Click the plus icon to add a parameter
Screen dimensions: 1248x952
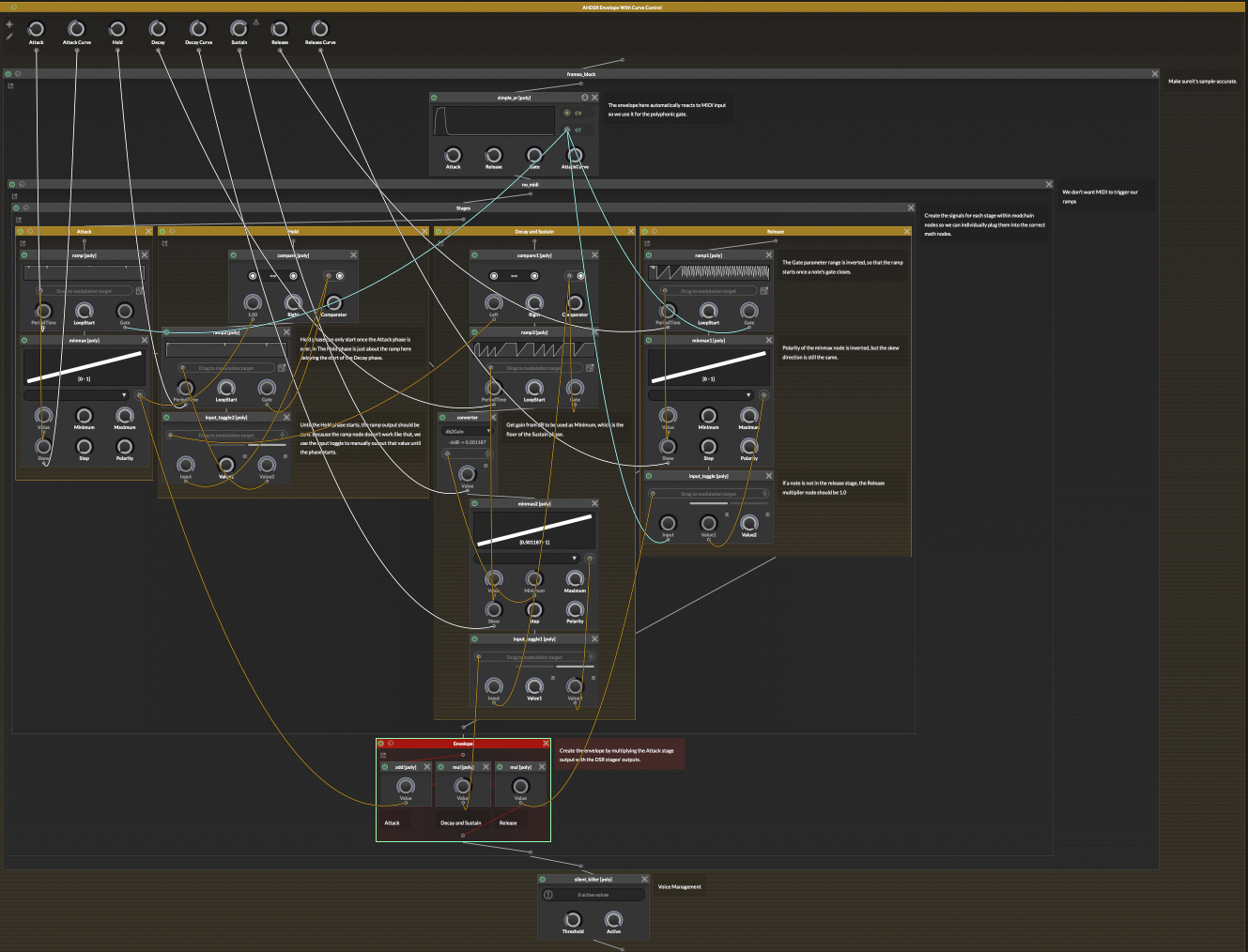(9, 24)
